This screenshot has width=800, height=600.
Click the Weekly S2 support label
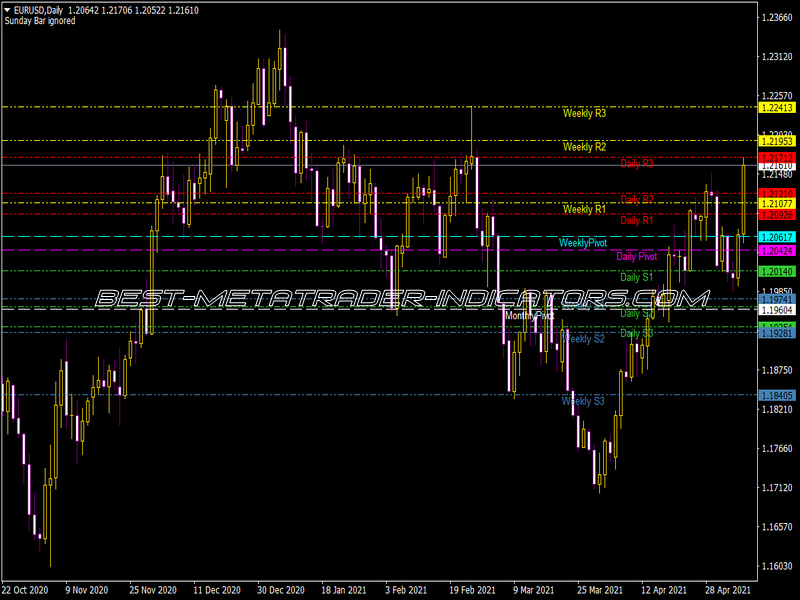tap(585, 339)
